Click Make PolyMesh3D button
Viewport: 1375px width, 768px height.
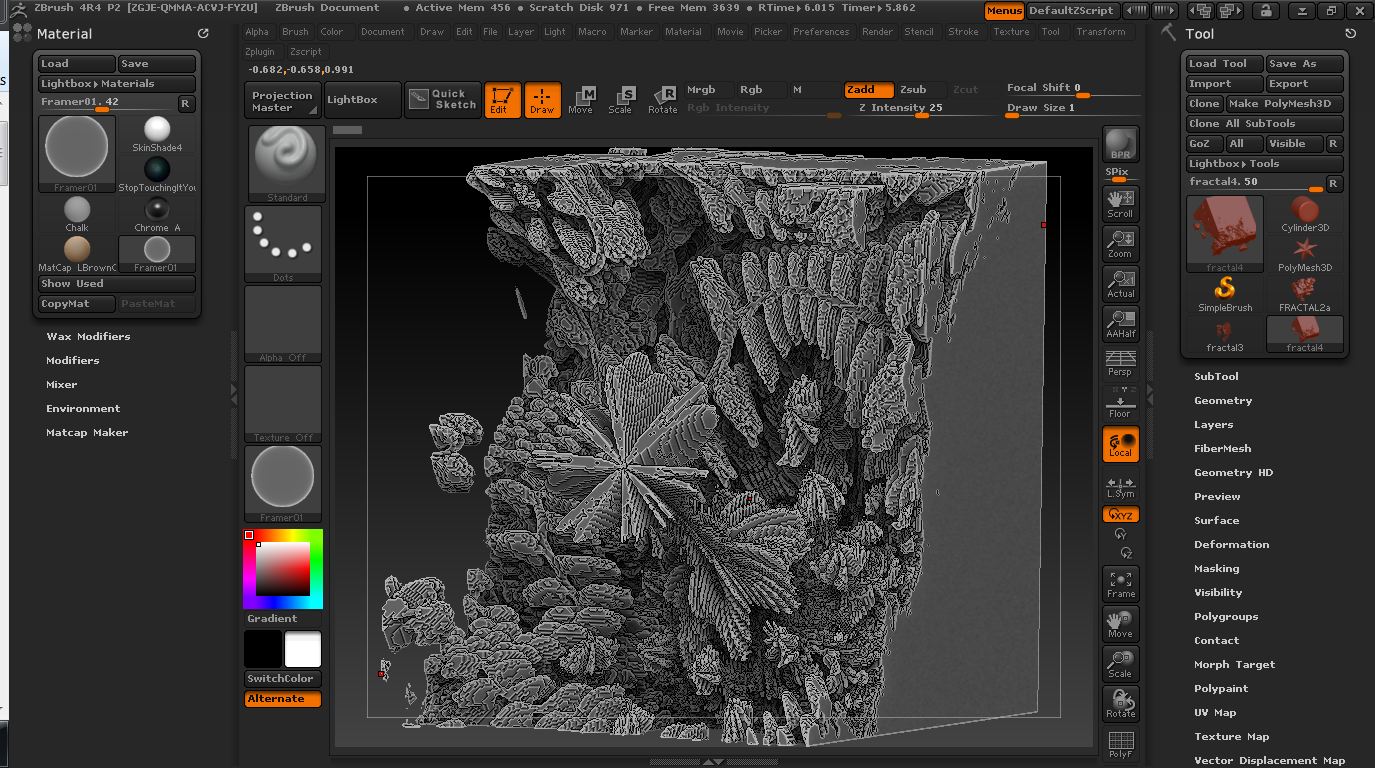(1284, 104)
